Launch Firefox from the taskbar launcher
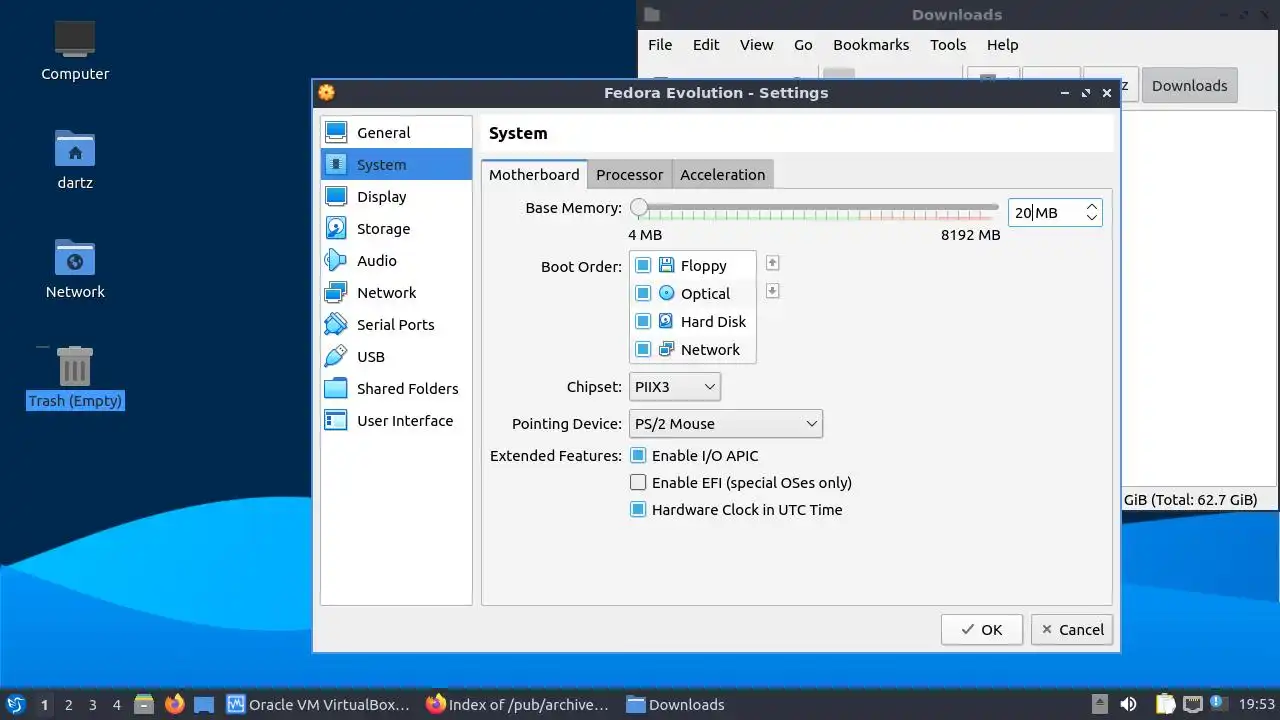Image resolution: width=1280 pixels, height=720 pixels. click(x=175, y=705)
